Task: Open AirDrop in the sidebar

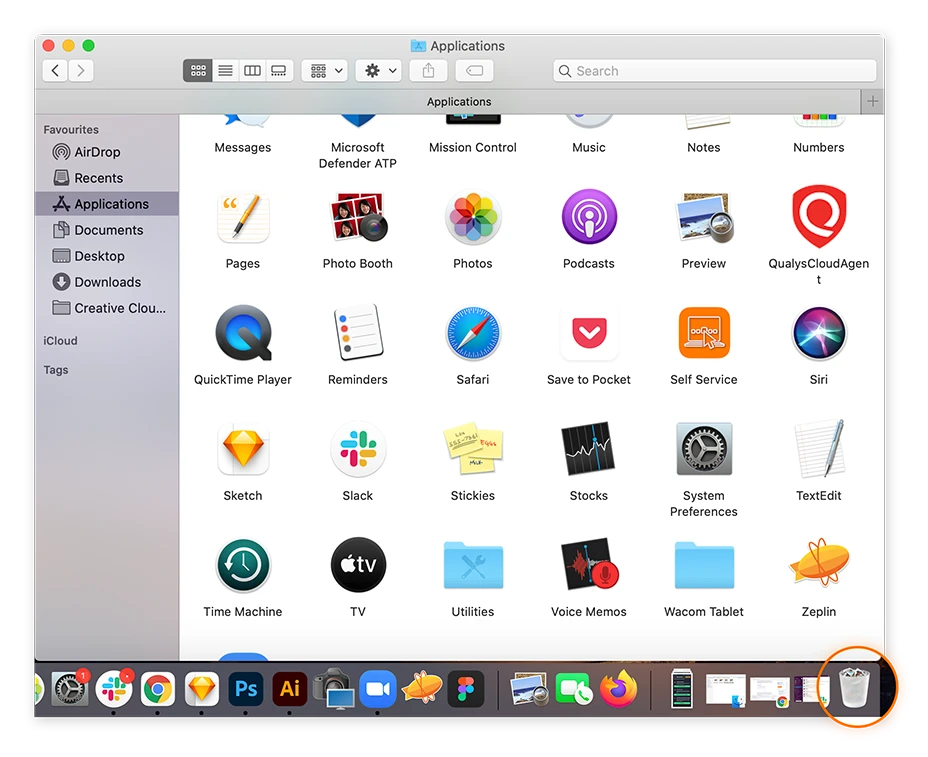Action: pos(107,152)
